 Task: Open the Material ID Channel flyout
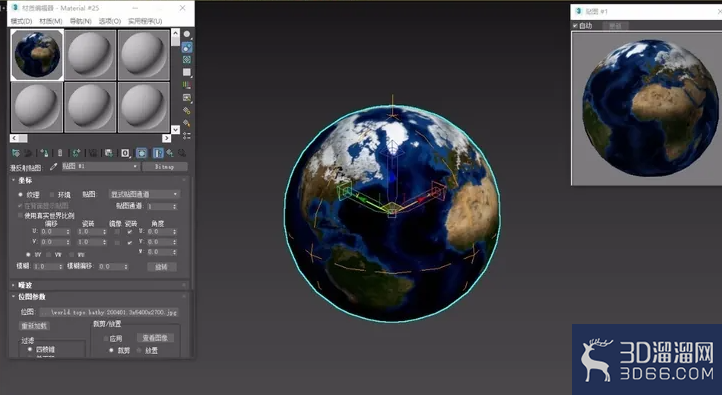(x=125, y=153)
